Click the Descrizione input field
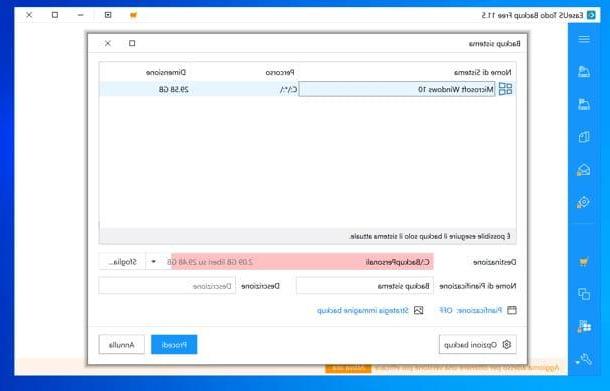The height and width of the screenshot is (391, 610). [x=167, y=286]
